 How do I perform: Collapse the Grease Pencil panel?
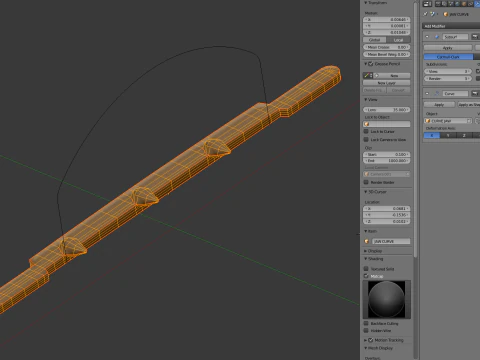pos(366,64)
